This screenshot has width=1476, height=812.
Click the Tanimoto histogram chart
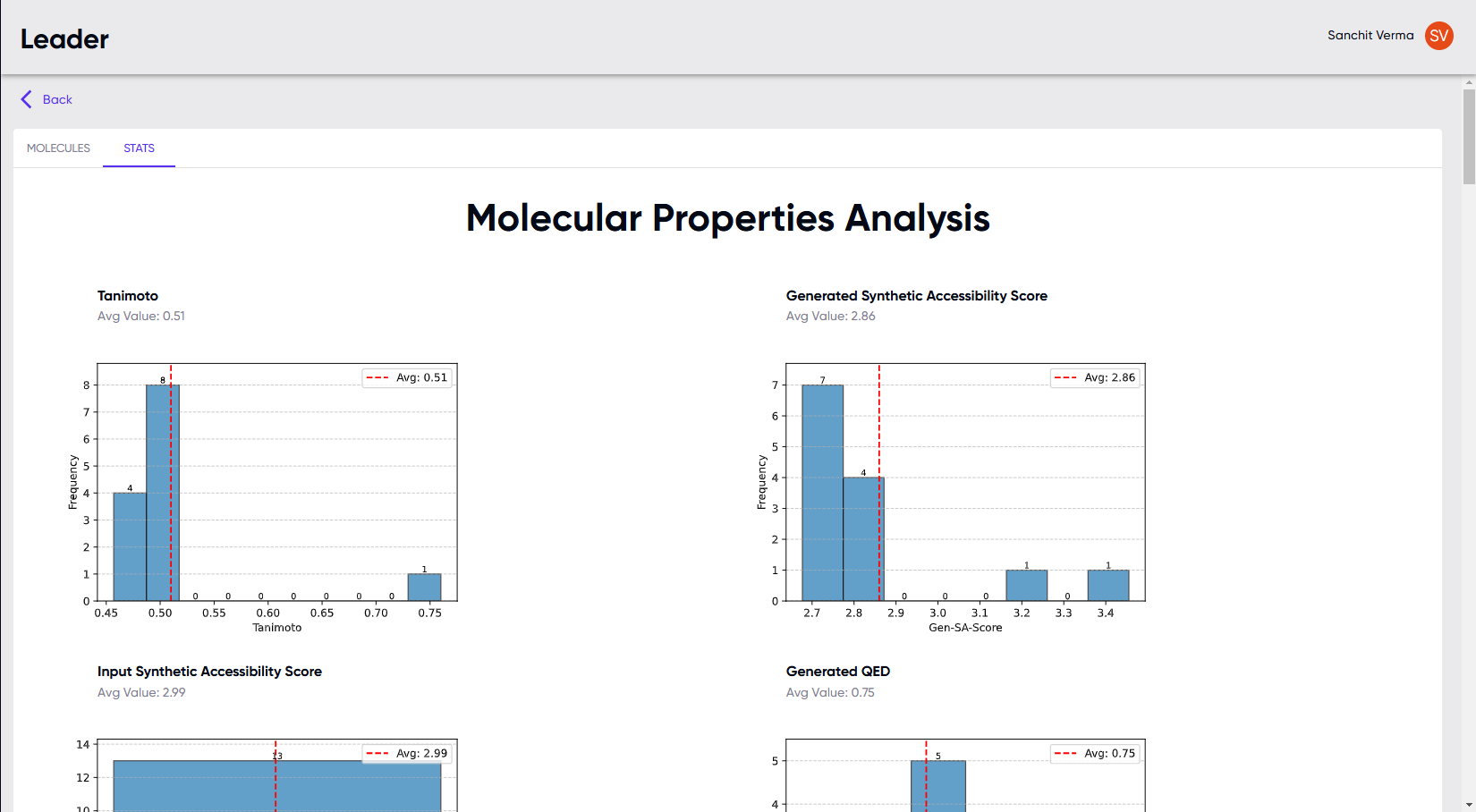[263, 498]
